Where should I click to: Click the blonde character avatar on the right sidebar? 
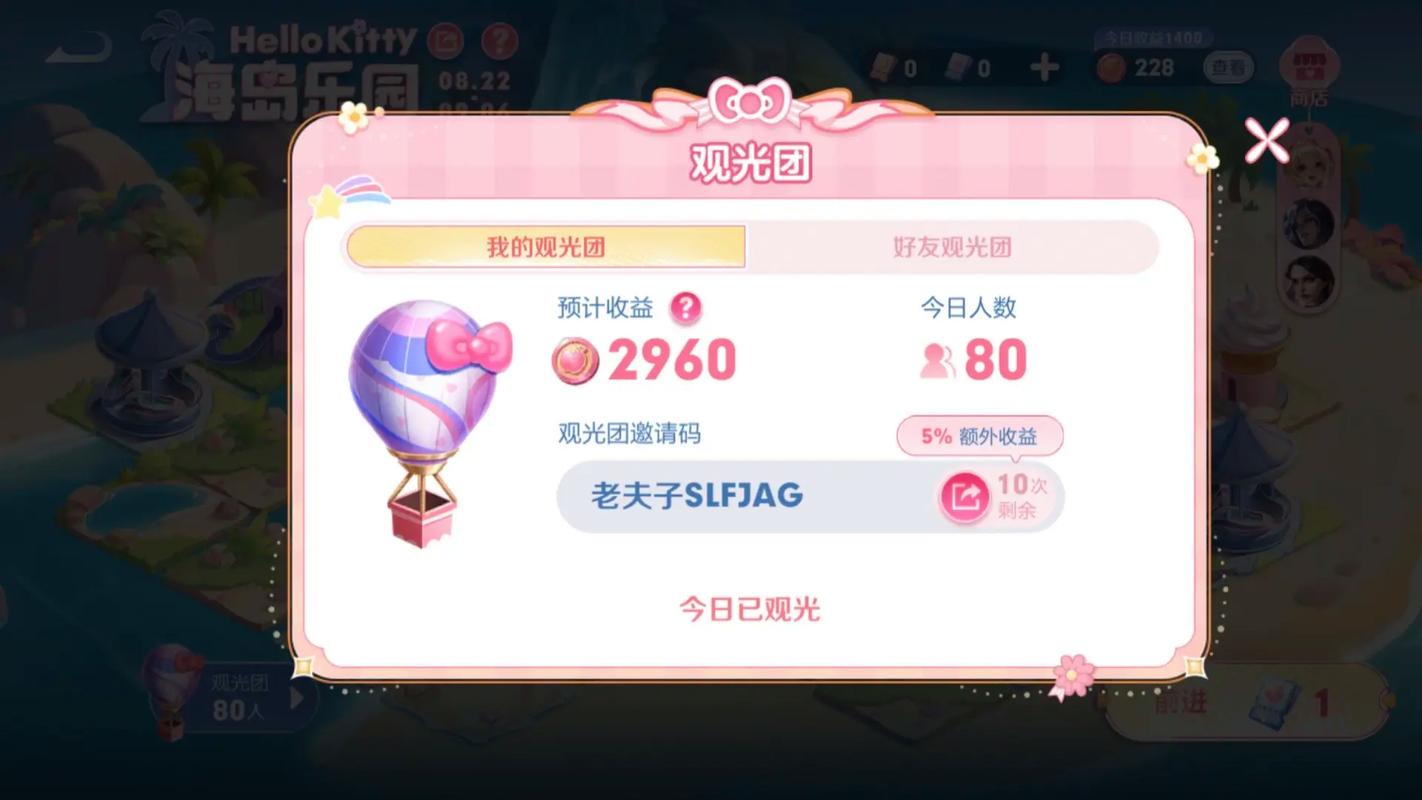[1308, 166]
